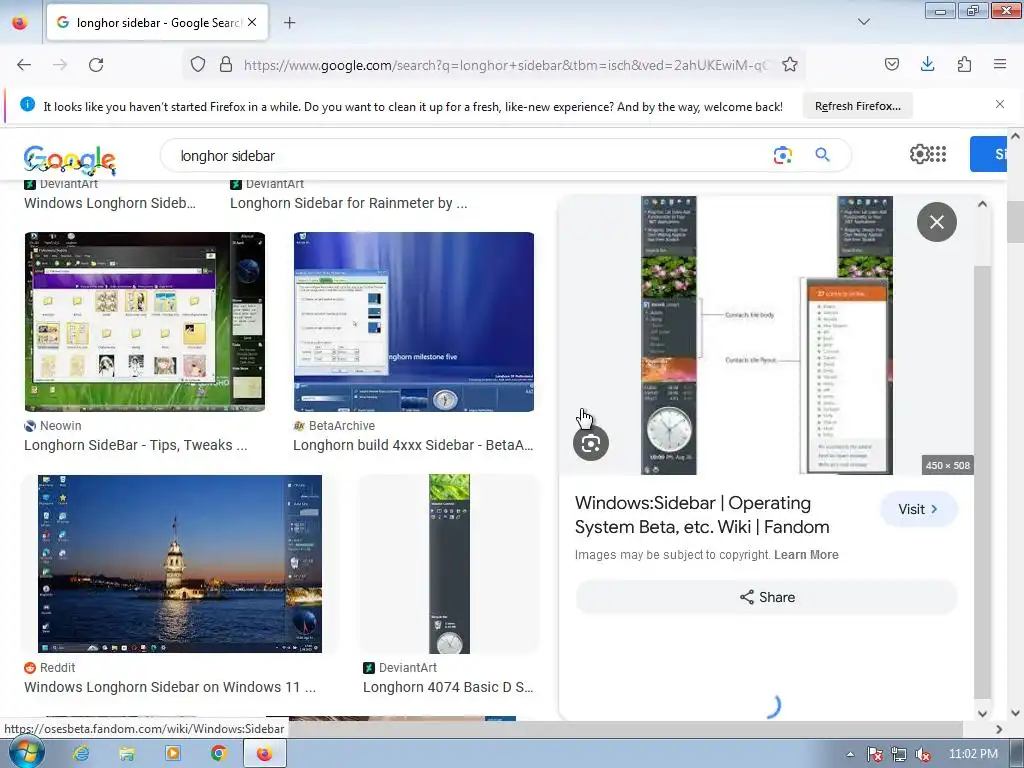The image size is (1024, 768).
Task: Go back with the browser back arrow
Action: 24,65
